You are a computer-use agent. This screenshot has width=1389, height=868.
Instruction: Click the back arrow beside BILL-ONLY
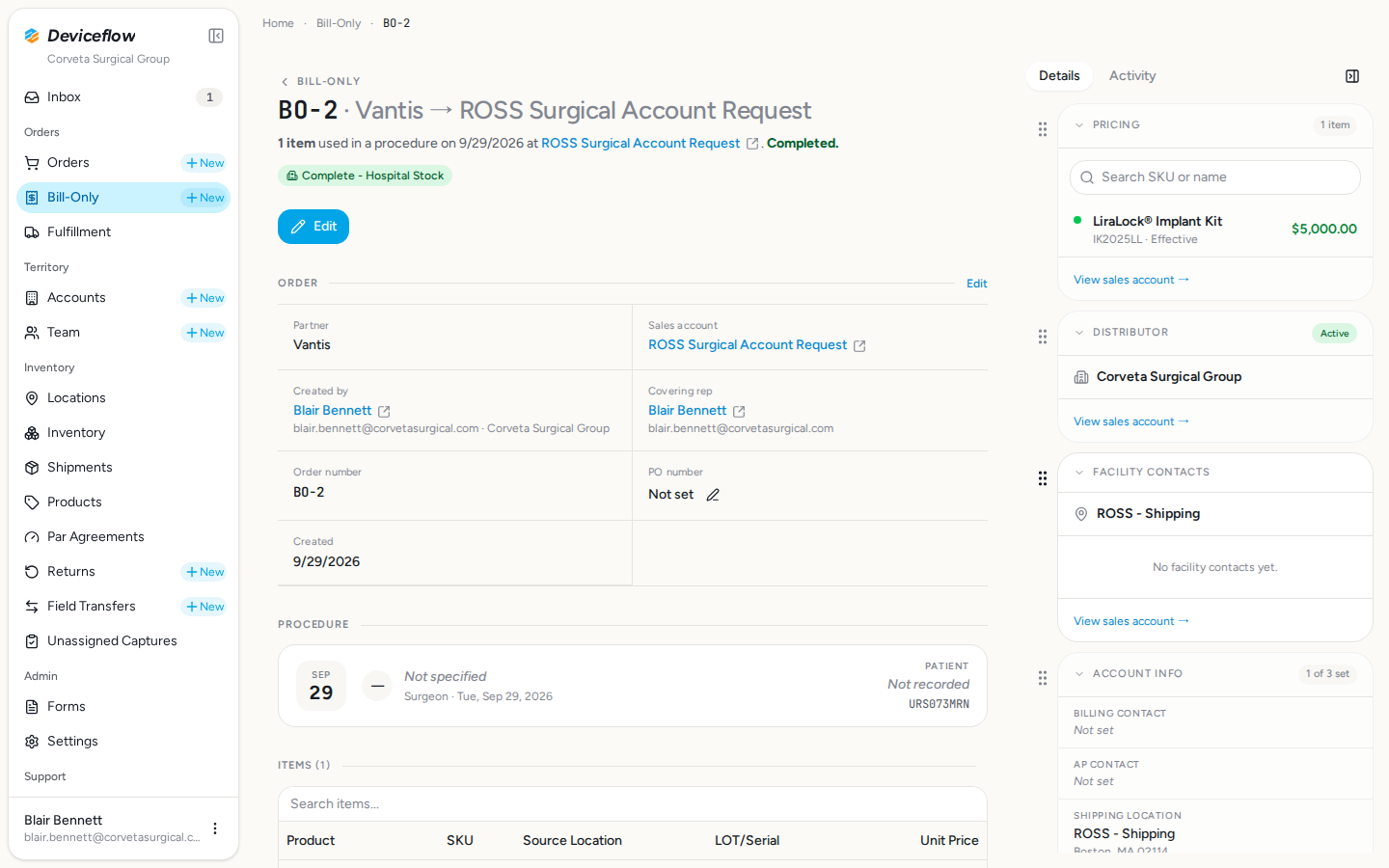(285, 82)
